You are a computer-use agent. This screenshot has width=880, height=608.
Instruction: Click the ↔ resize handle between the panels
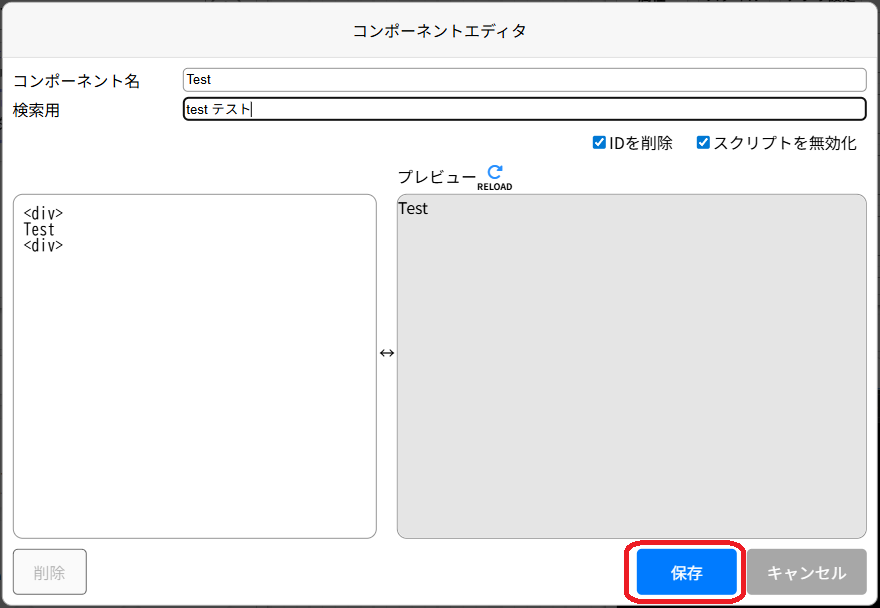coord(387,353)
